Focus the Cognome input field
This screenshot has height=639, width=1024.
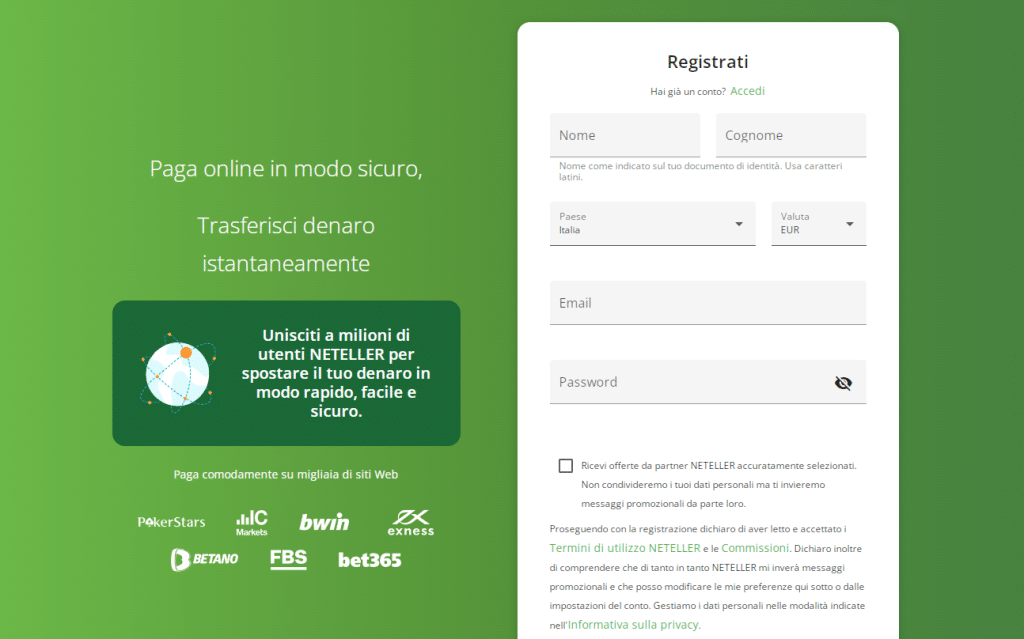point(790,135)
